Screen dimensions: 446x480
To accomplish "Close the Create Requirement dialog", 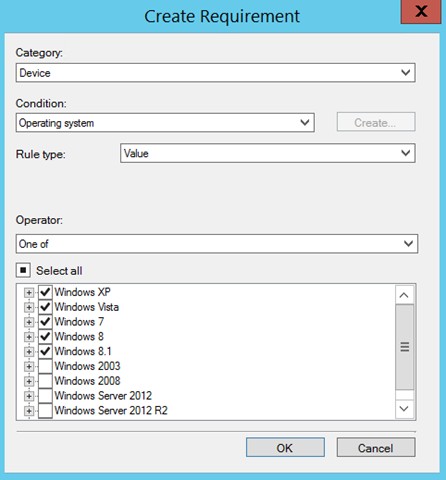I will pos(421,12).
